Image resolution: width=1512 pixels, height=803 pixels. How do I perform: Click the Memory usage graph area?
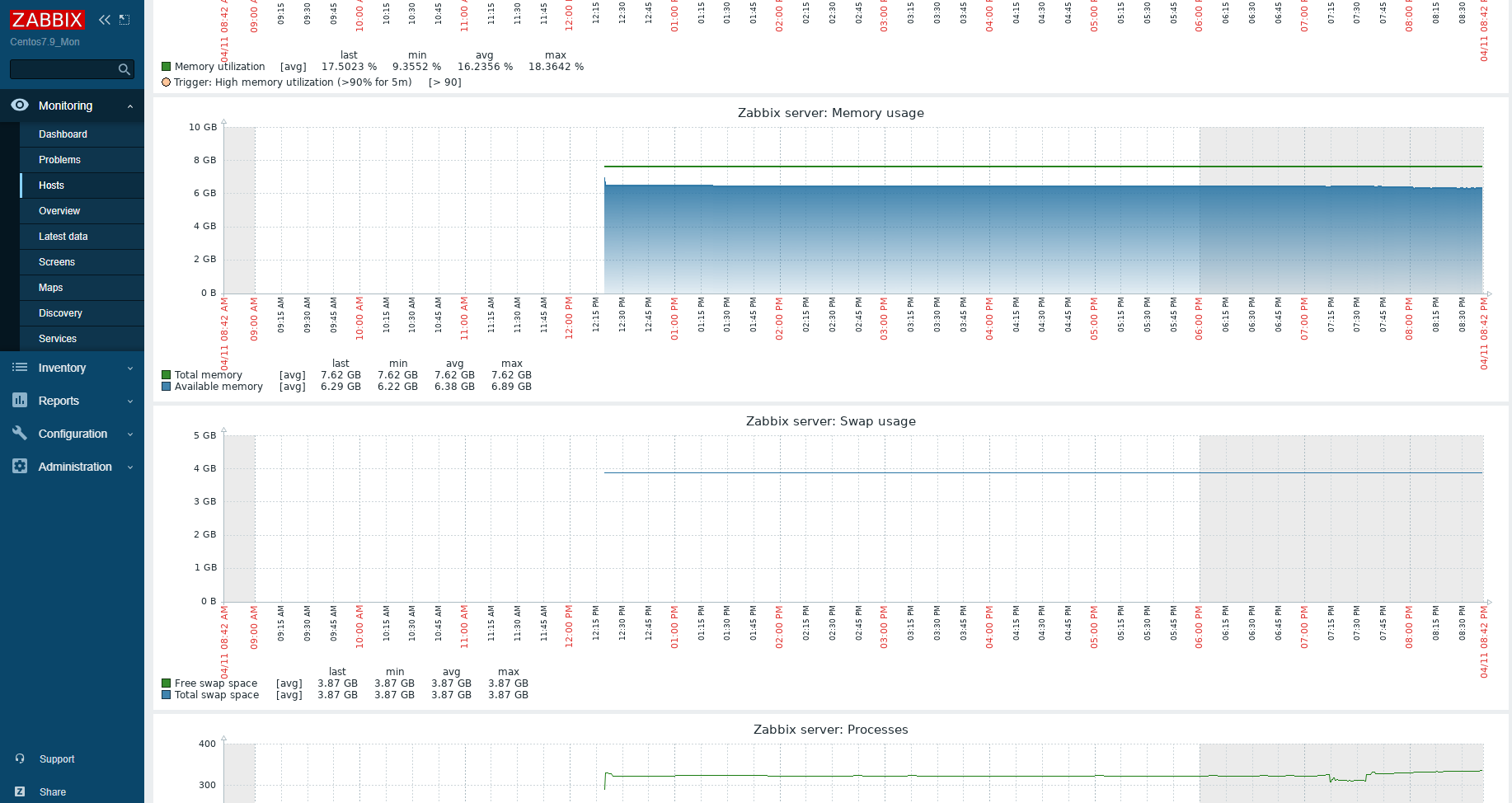[x=853, y=210]
